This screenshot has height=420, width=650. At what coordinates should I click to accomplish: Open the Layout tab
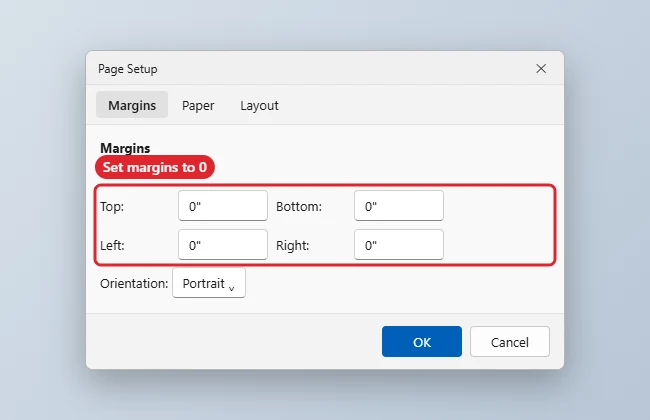(260, 105)
